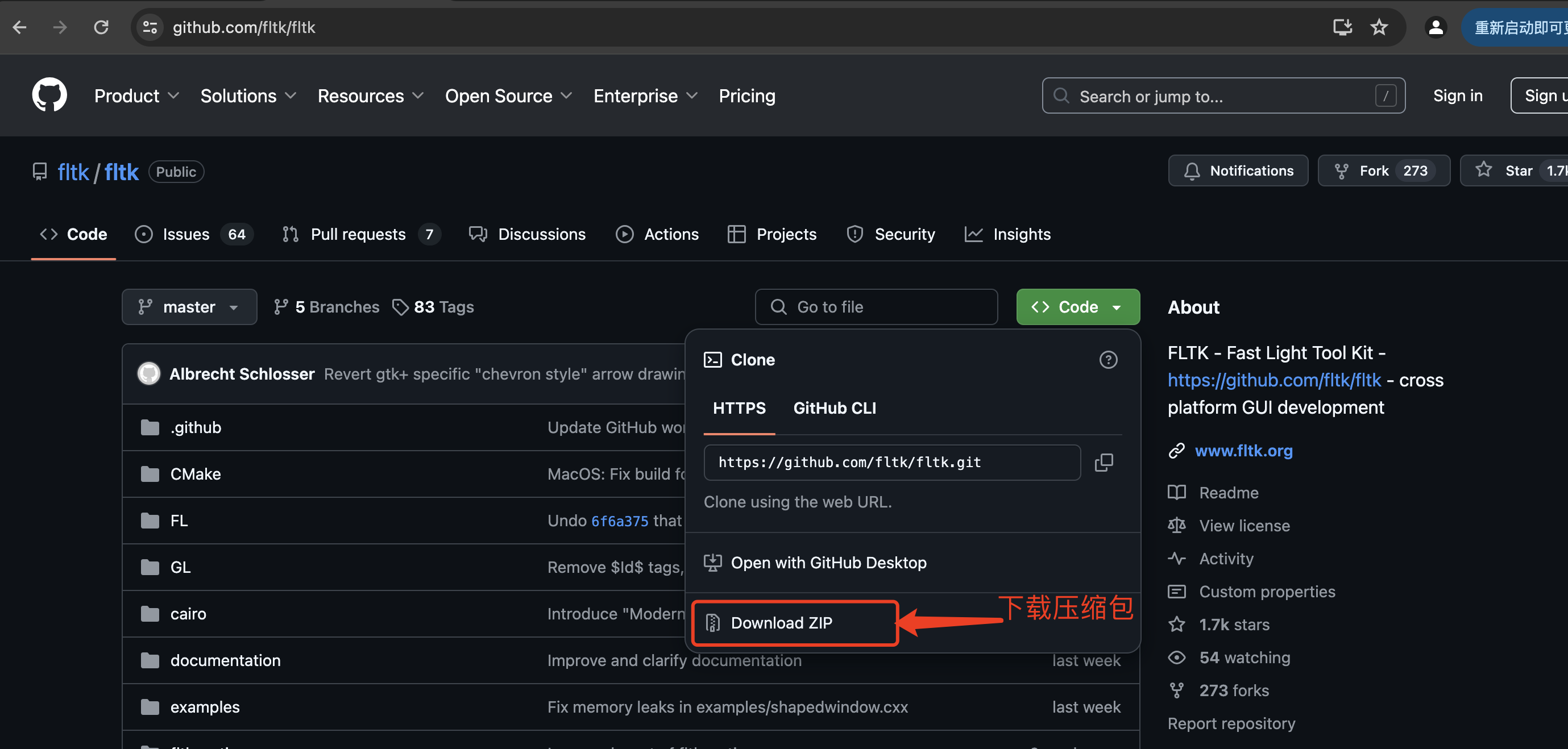Expand the master branch dropdown

189,307
